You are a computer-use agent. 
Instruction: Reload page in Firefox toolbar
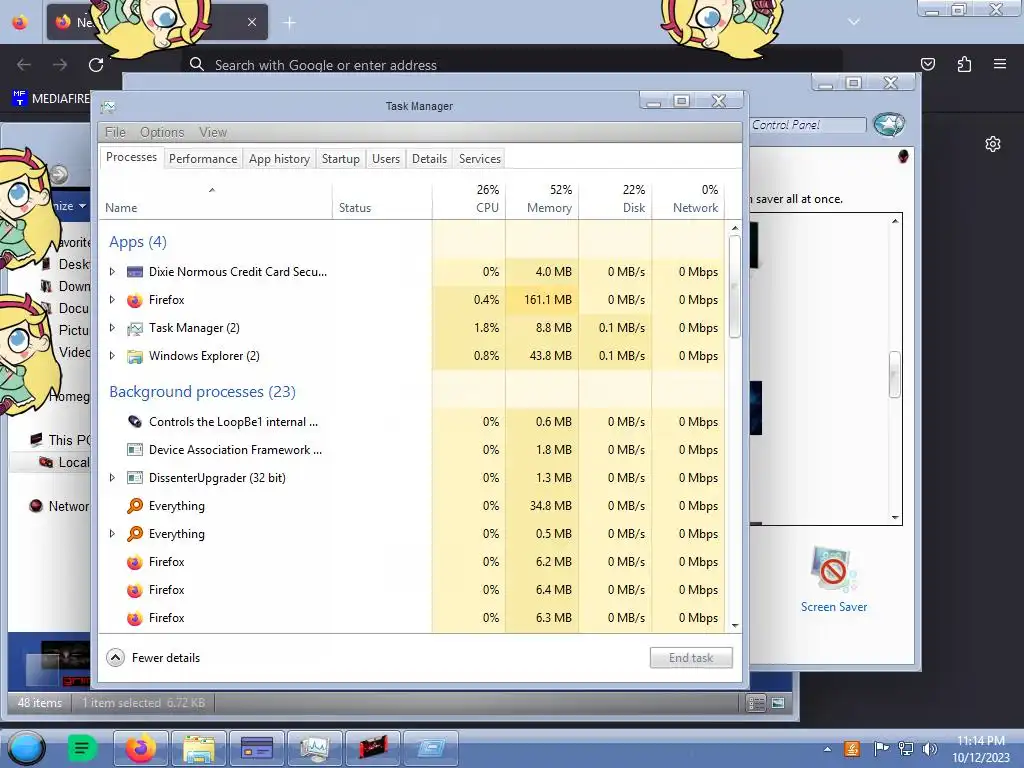click(x=96, y=65)
